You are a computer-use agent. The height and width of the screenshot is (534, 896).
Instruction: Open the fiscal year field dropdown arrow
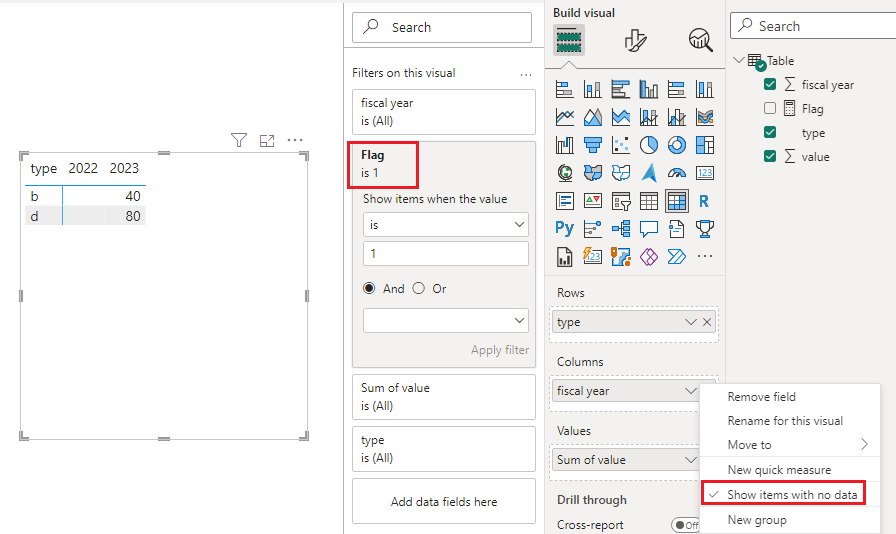pyautogui.click(x=690, y=391)
